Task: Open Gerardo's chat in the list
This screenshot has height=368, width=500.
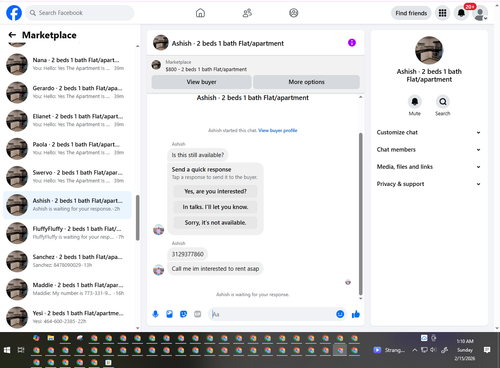Action: point(67,92)
